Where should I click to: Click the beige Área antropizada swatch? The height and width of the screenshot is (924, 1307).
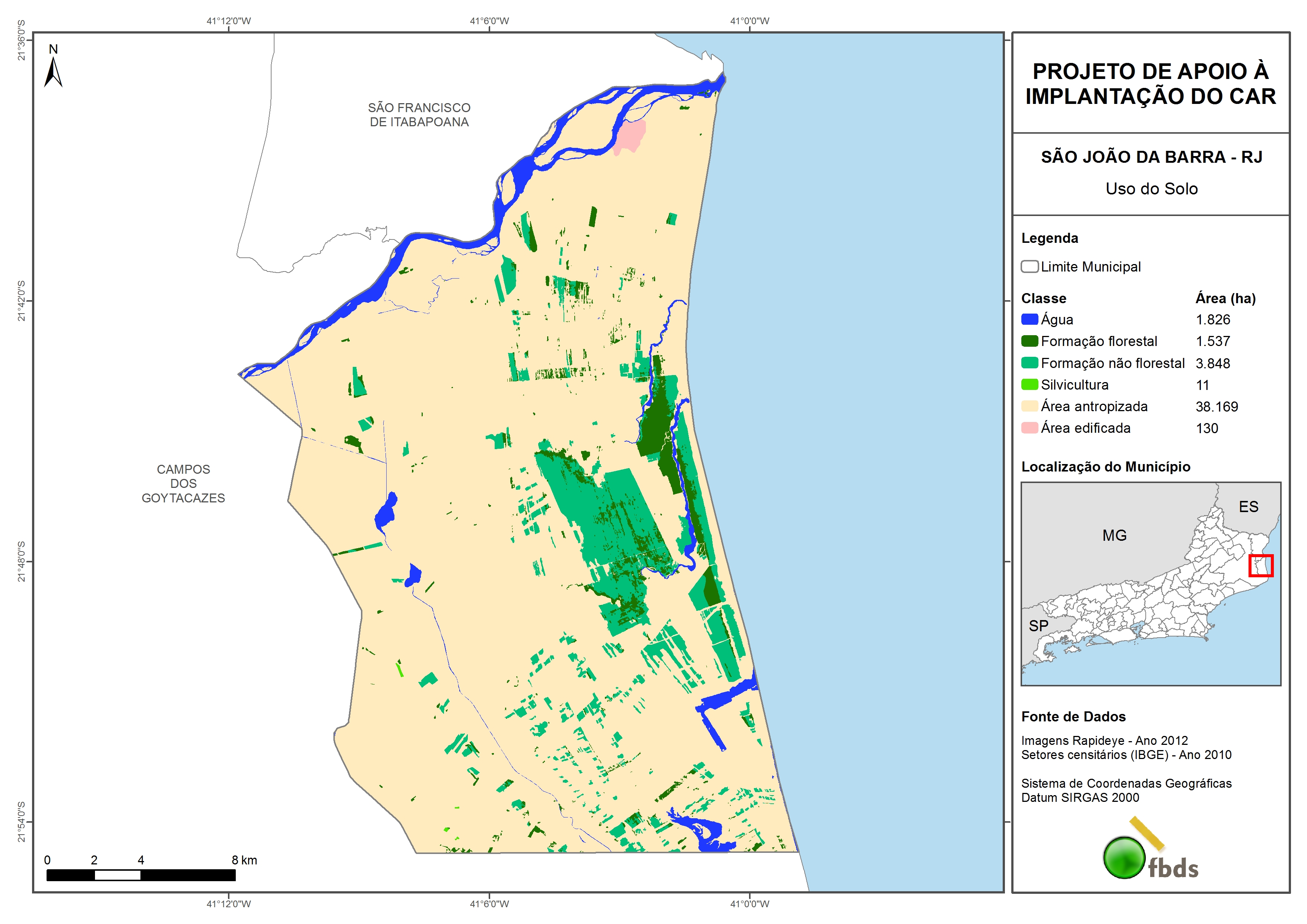1029,406
